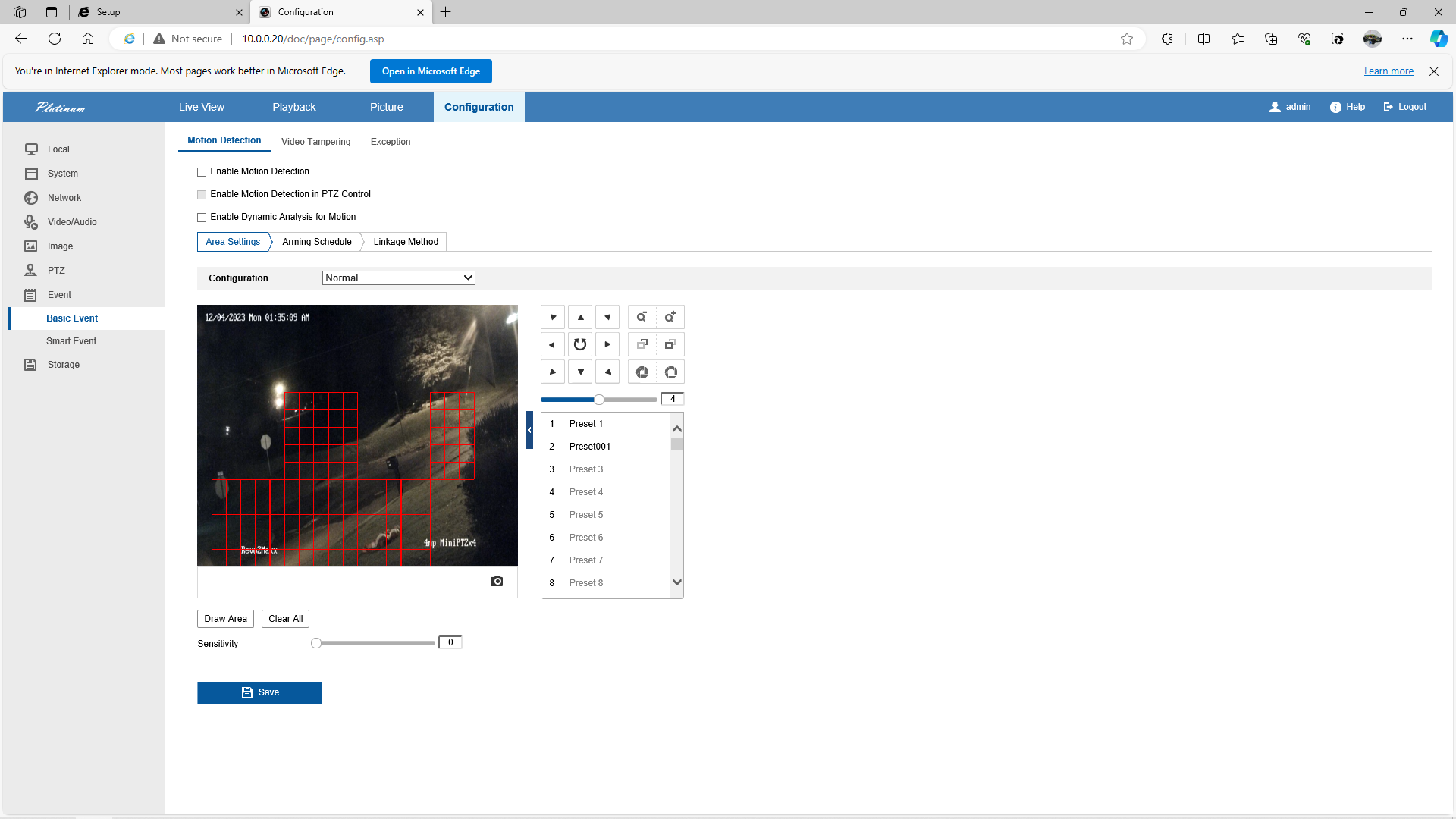Switch to Video Tampering tab

315,142
